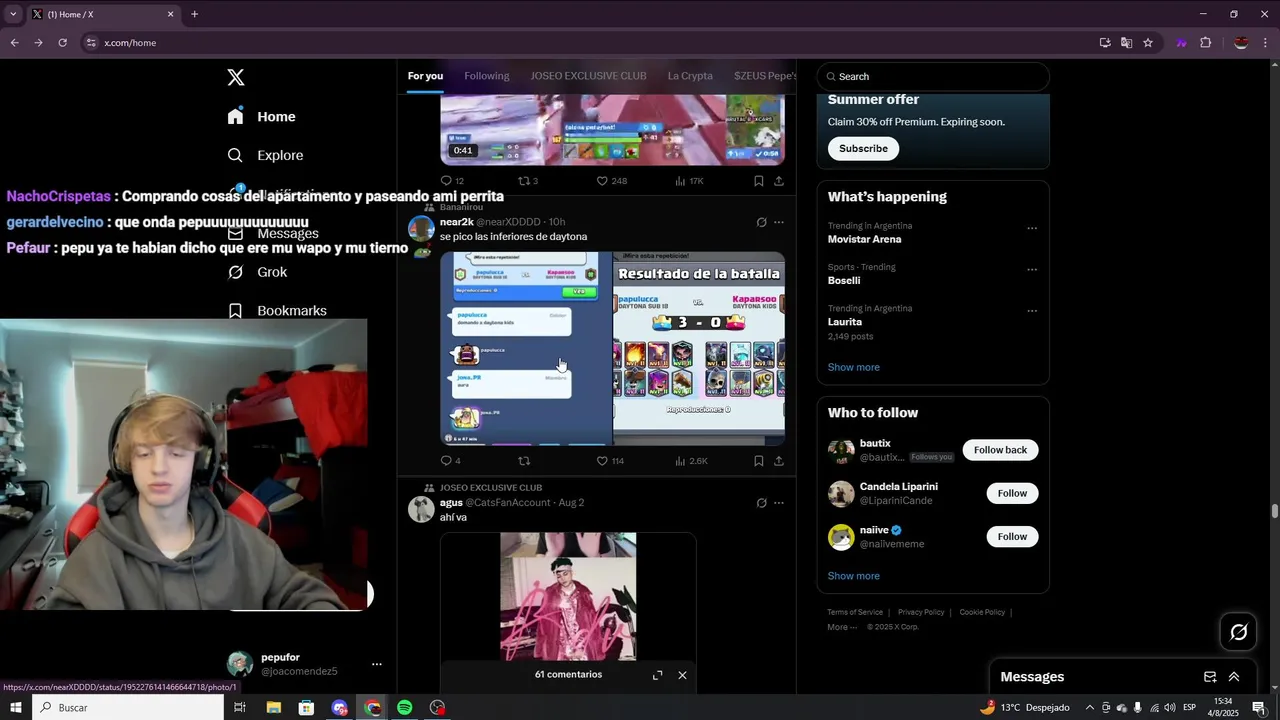Switch to the For you tab
The width and height of the screenshot is (1280, 720).
425,76
